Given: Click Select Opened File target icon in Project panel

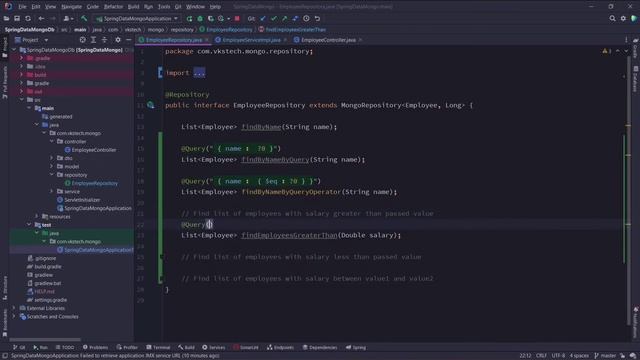Looking at the screenshot, I should pos(82,40).
